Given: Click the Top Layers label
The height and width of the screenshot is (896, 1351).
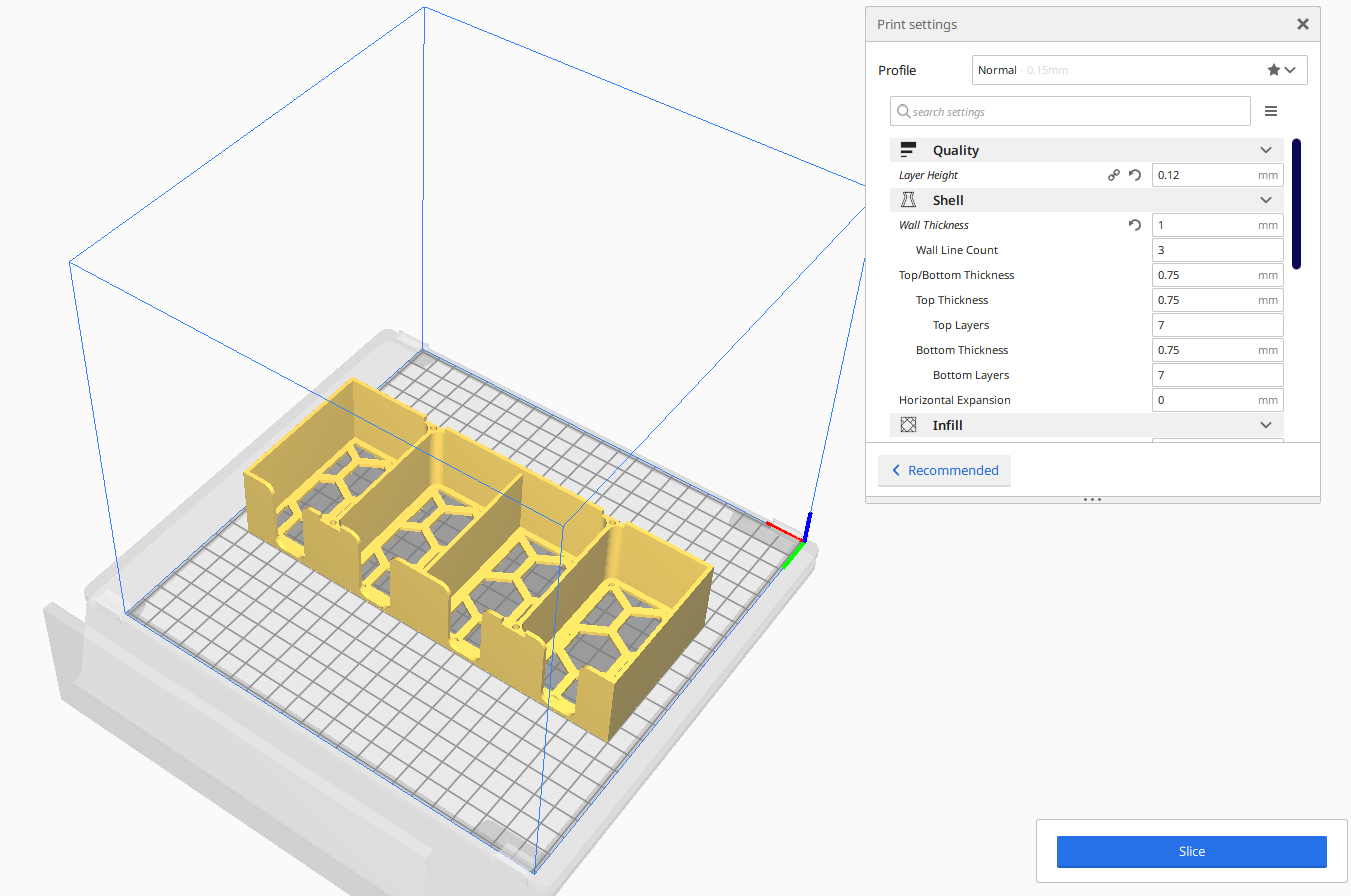Looking at the screenshot, I should point(961,325).
